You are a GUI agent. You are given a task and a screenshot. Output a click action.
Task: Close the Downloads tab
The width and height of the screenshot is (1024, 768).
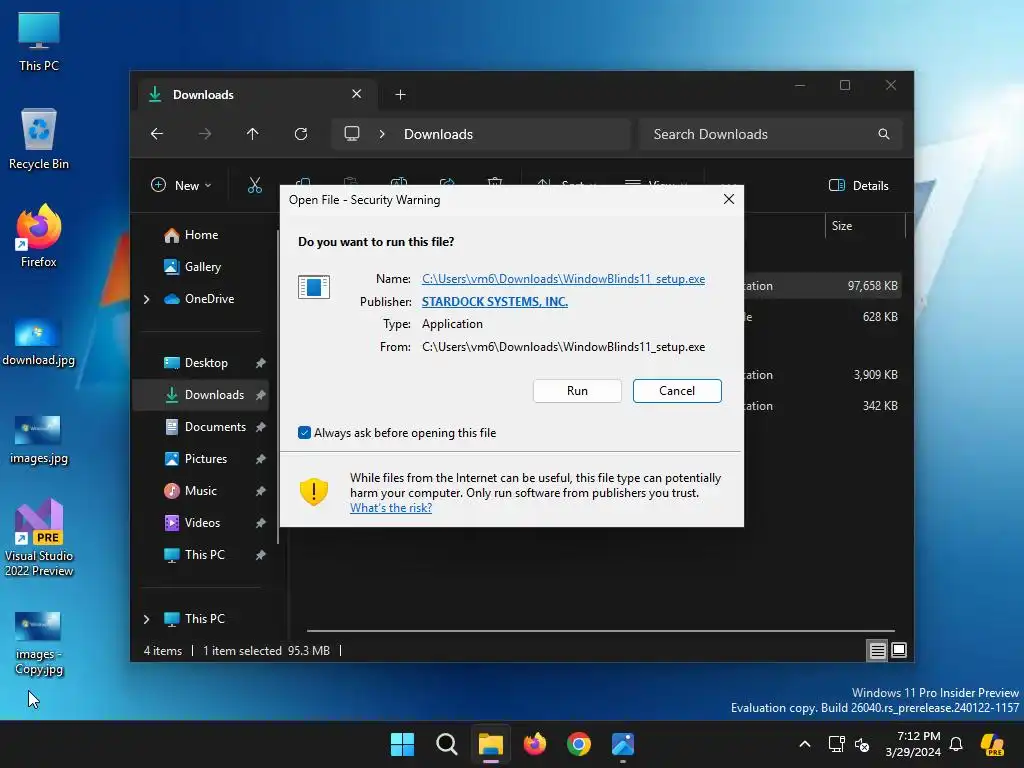tap(357, 94)
